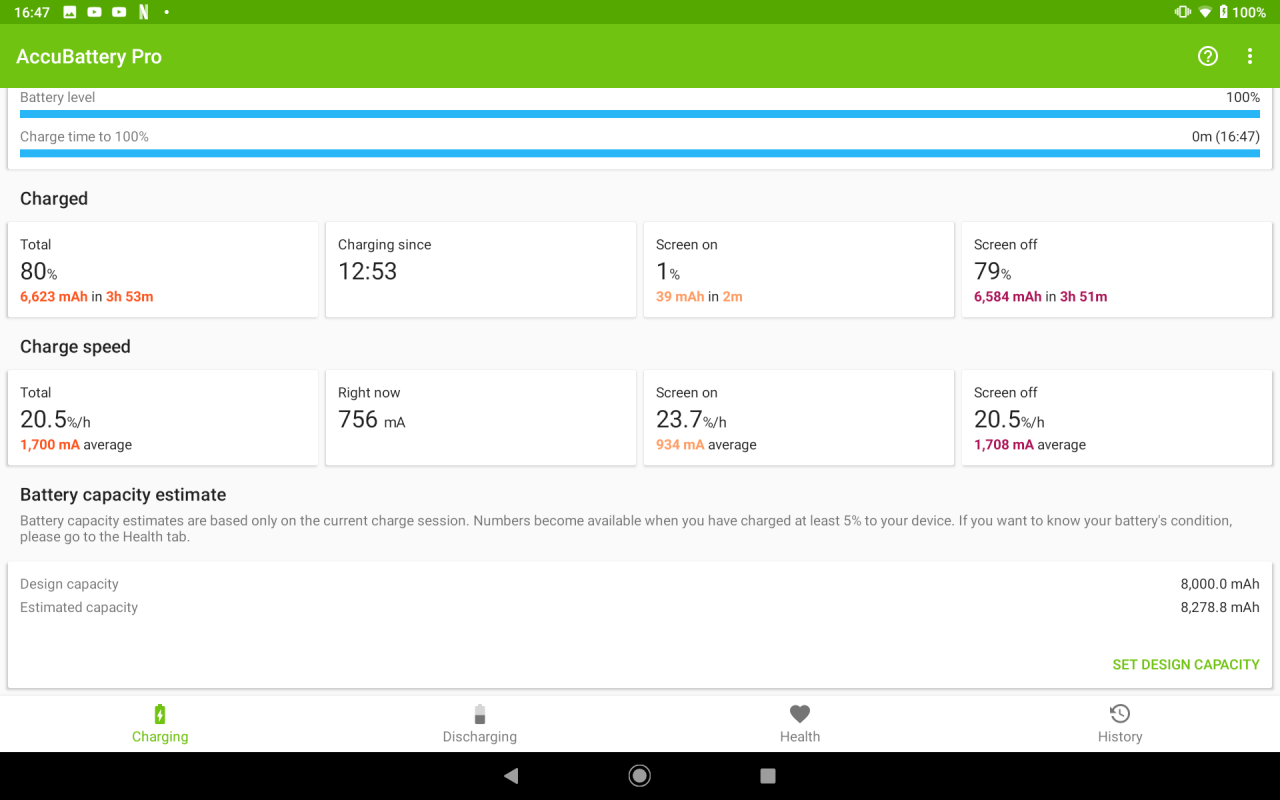1280x800 pixels.
Task: Tap the Charging battery icon
Action: [x=160, y=714]
